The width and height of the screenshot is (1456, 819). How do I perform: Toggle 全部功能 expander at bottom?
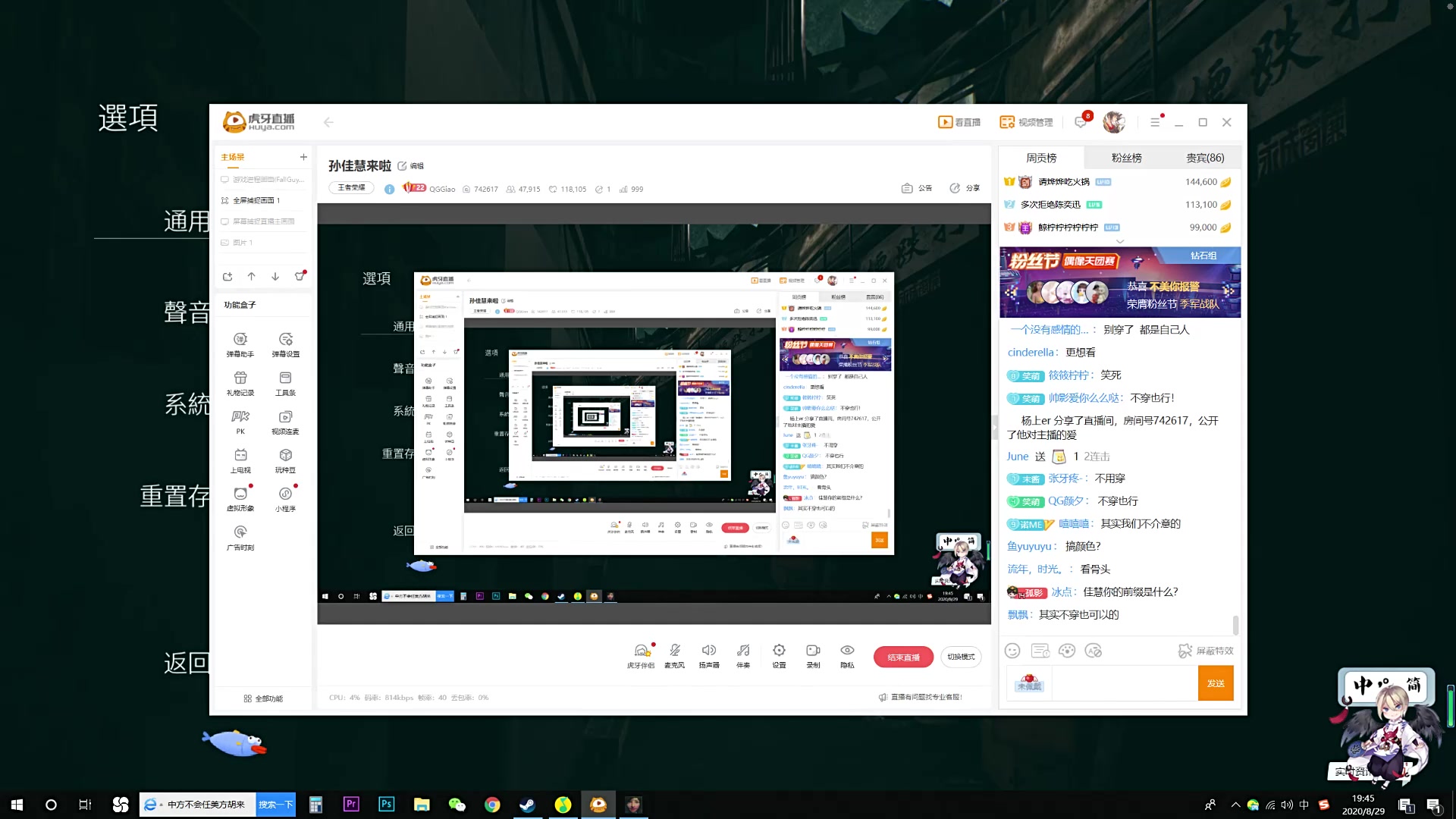pyautogui.click(x=262, y=698)
